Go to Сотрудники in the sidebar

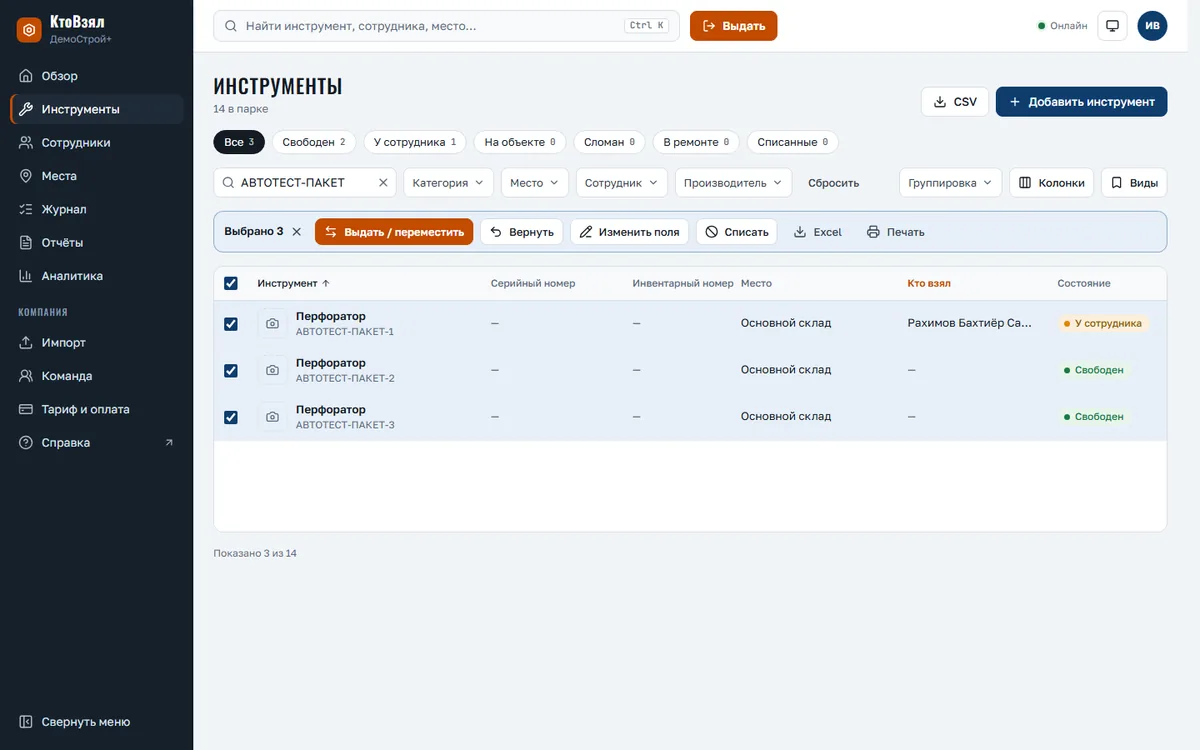point(96,143)
